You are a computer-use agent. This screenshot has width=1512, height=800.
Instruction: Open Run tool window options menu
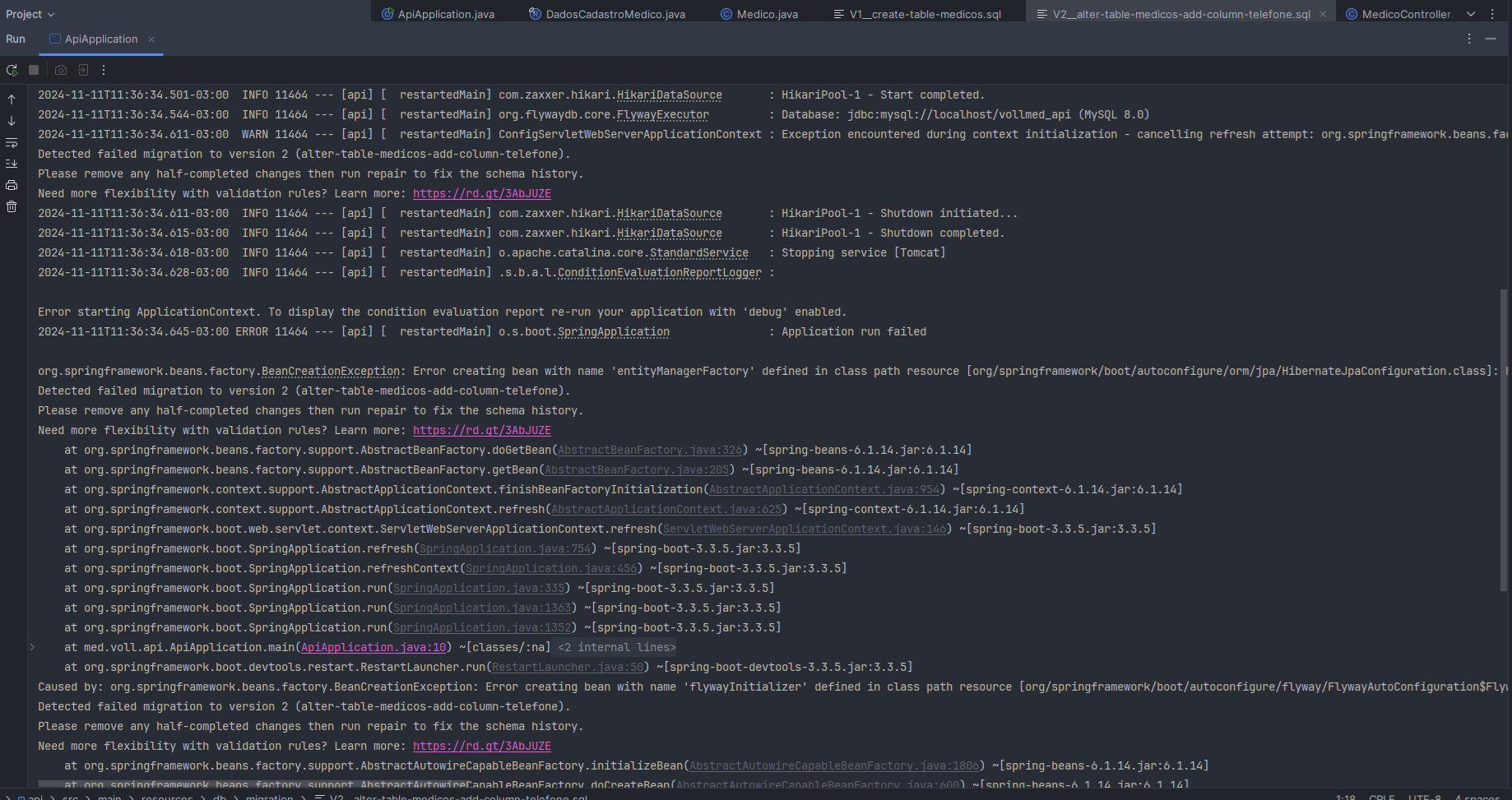[1469, 39]
